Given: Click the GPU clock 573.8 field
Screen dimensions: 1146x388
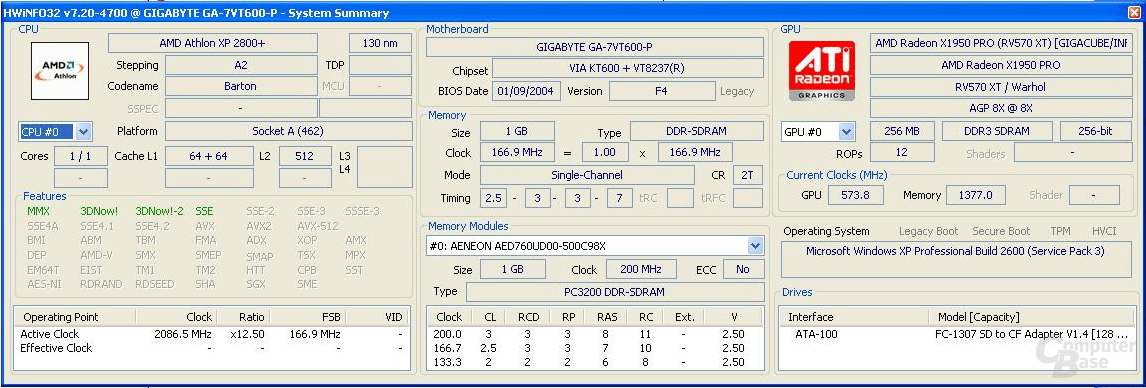Looking at the screenshot, I should click(855, 195).
